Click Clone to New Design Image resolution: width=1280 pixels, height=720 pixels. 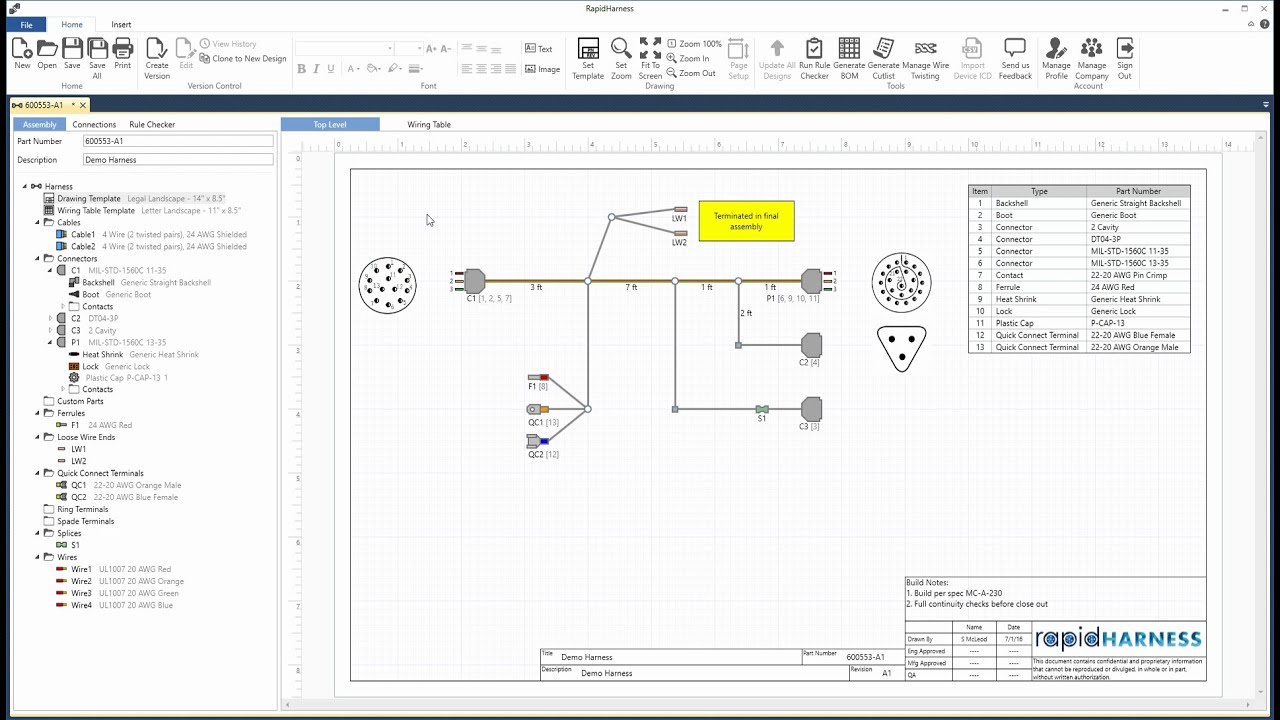click(x=243, y=58)
